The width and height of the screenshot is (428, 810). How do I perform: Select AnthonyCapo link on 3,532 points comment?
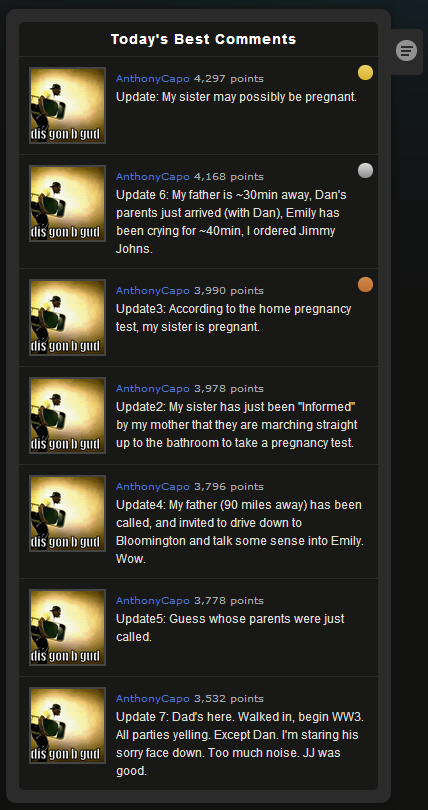coord(153,699)
